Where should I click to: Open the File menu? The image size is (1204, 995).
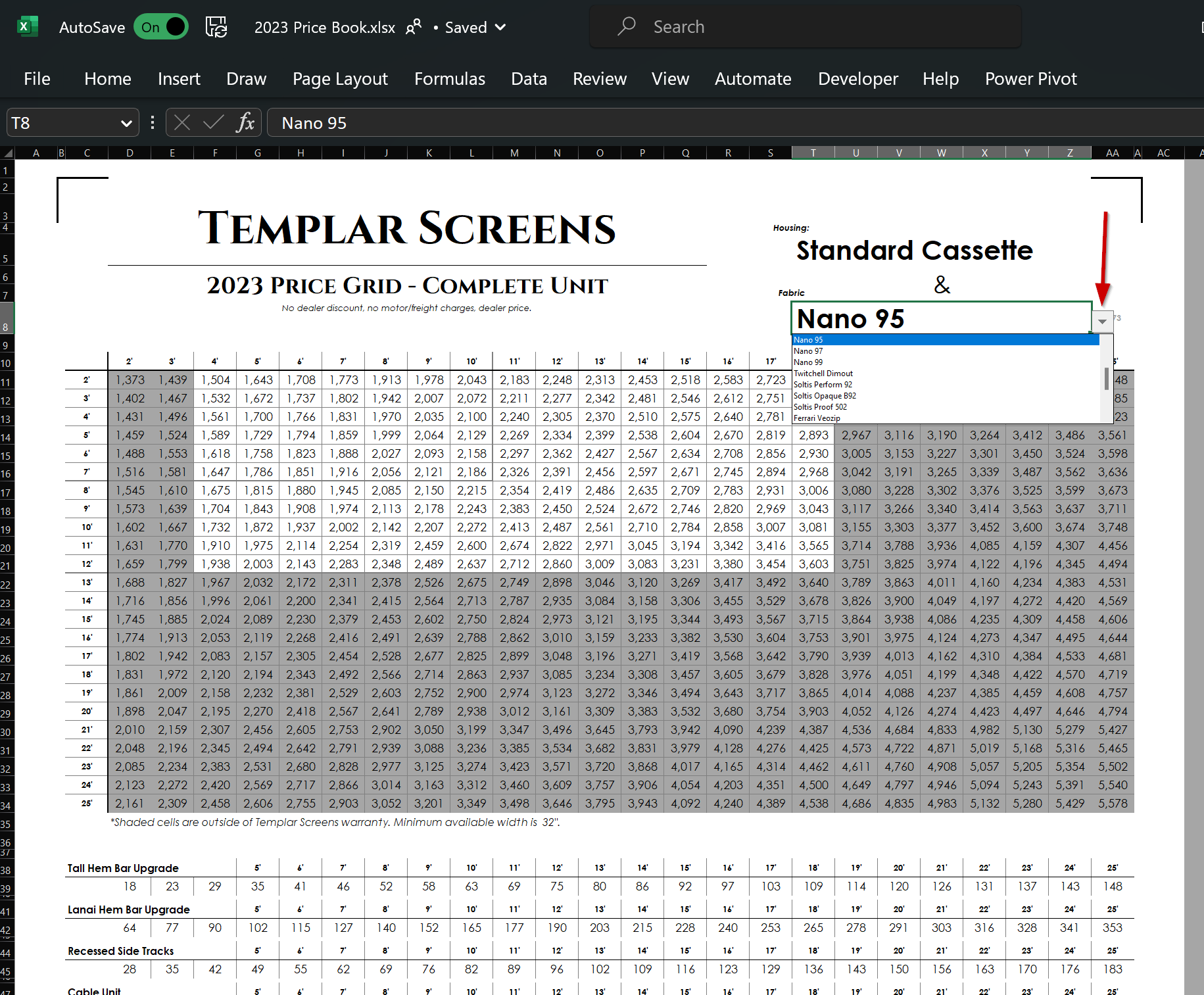(x=36, y=78)
